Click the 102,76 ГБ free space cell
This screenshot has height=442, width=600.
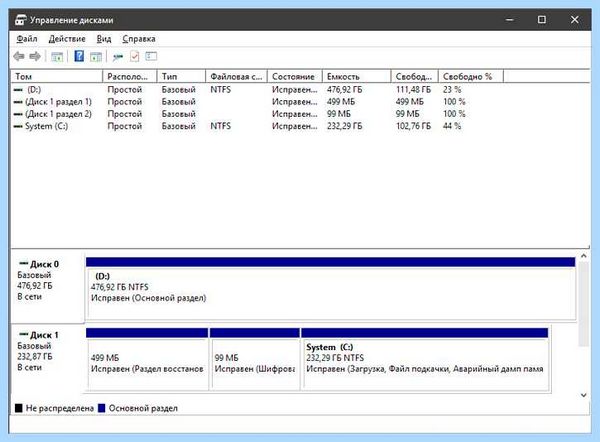click(413, 126)
